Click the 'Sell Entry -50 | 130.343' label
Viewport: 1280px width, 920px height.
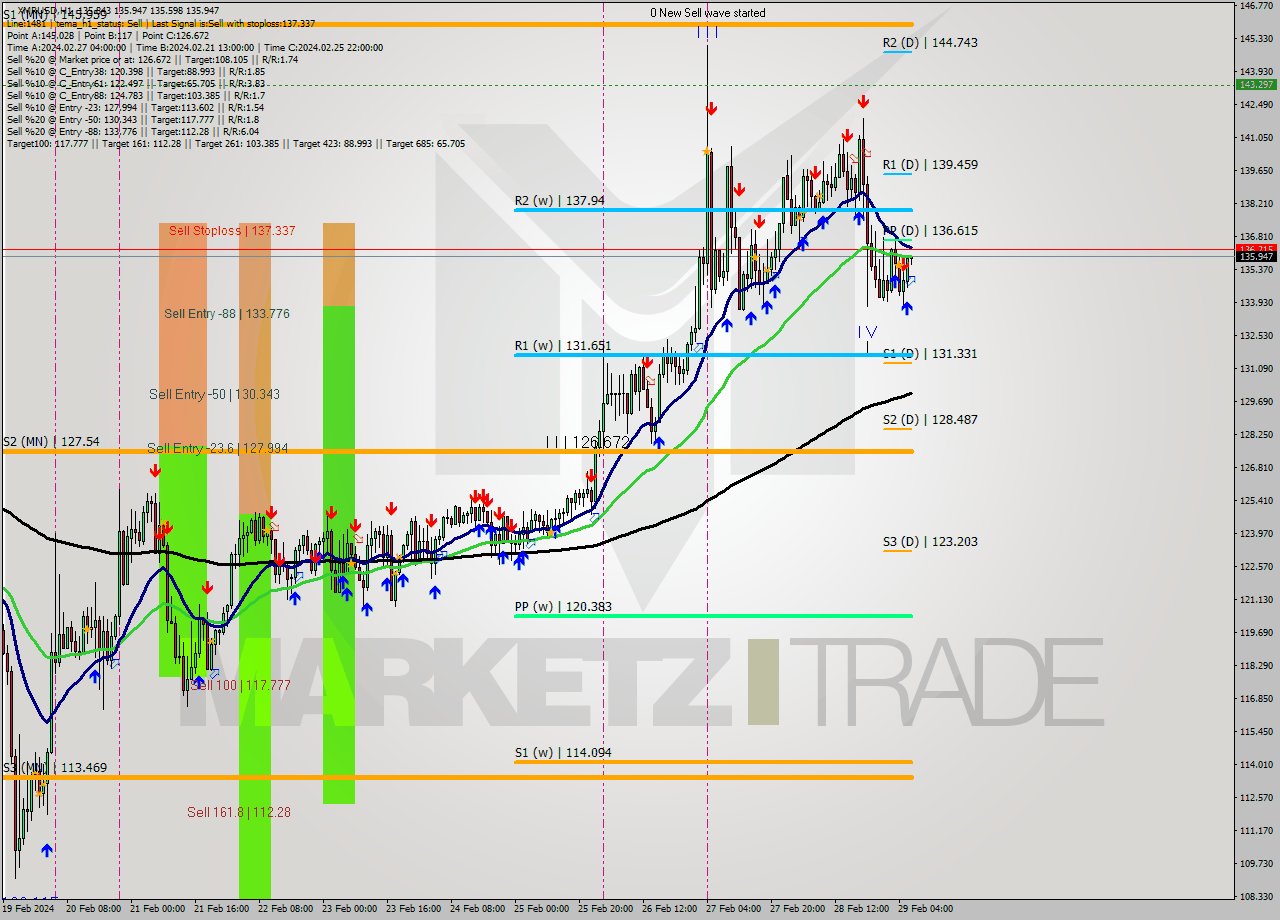pos(214,395)
